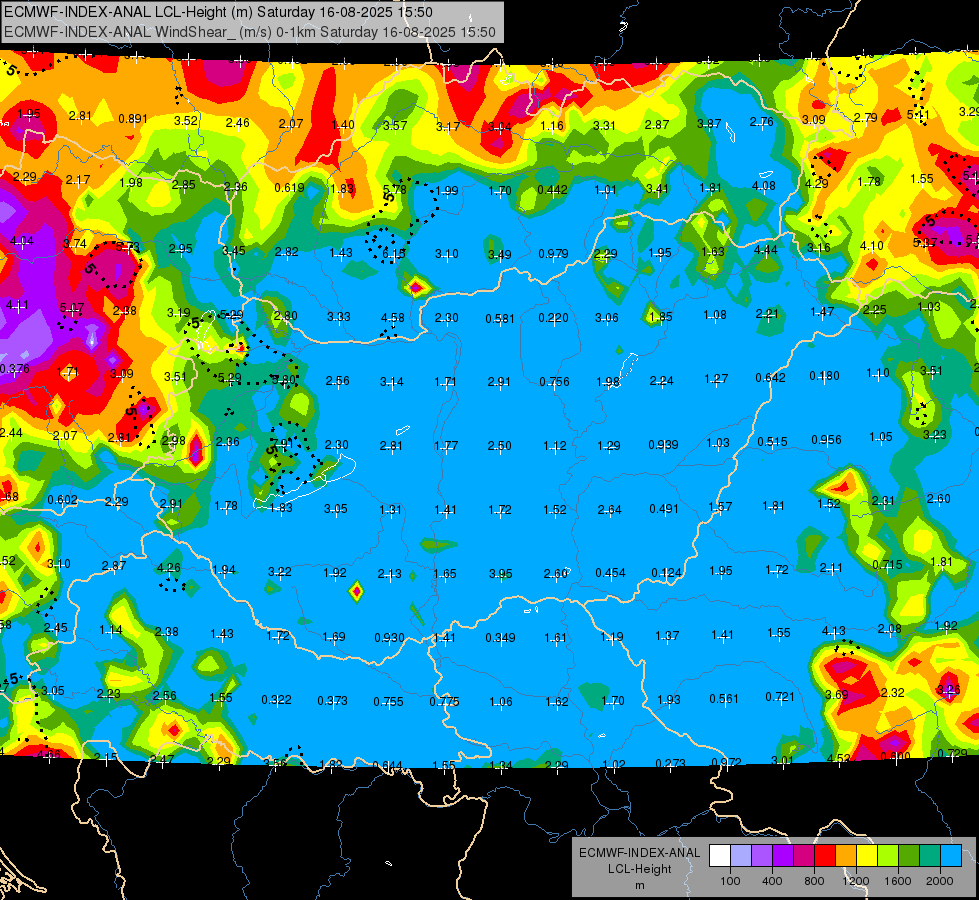
Task: Click wind shear value 0.561
Action: [724, 699]
